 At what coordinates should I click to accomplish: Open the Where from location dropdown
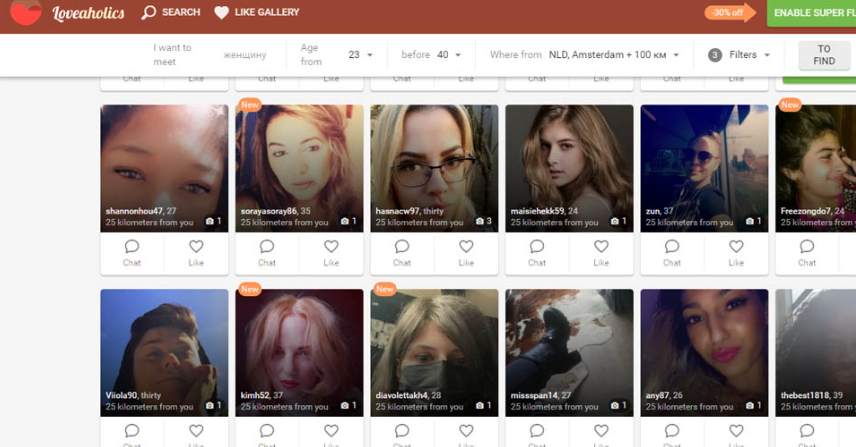tap(613, 55)
